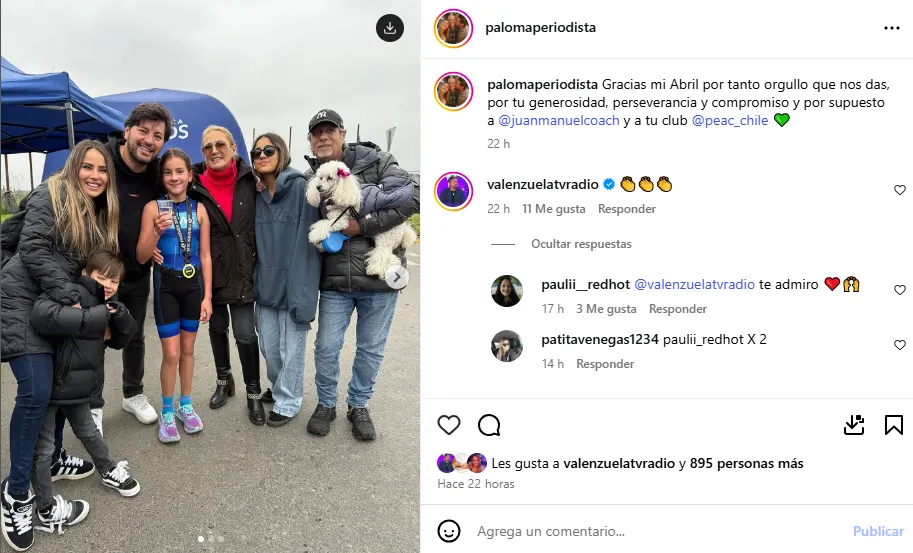Like the patitavenegas1234 reply

click(x=900, y=345)
